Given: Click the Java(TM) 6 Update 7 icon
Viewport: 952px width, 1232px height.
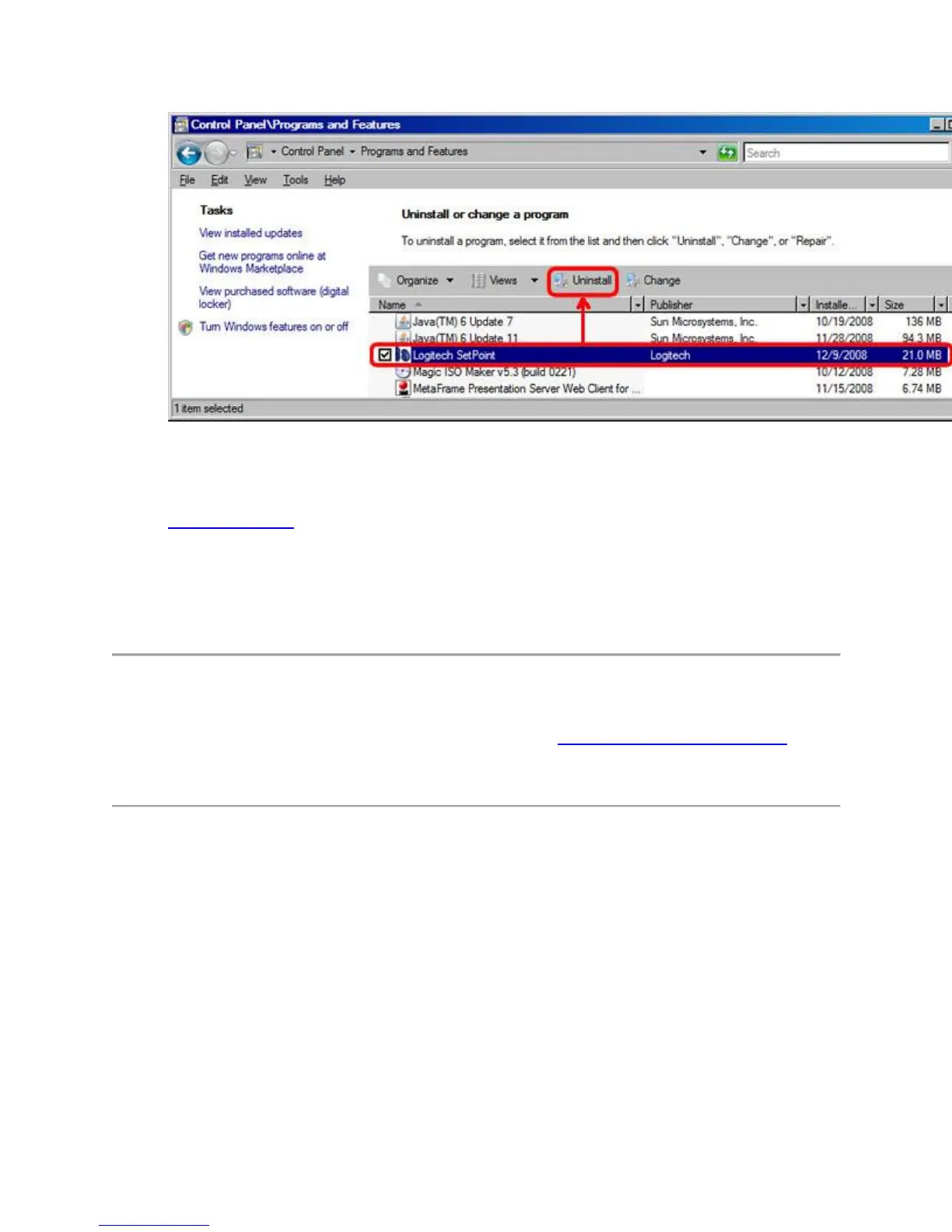Looking at the screenshot, I should 403,321.
